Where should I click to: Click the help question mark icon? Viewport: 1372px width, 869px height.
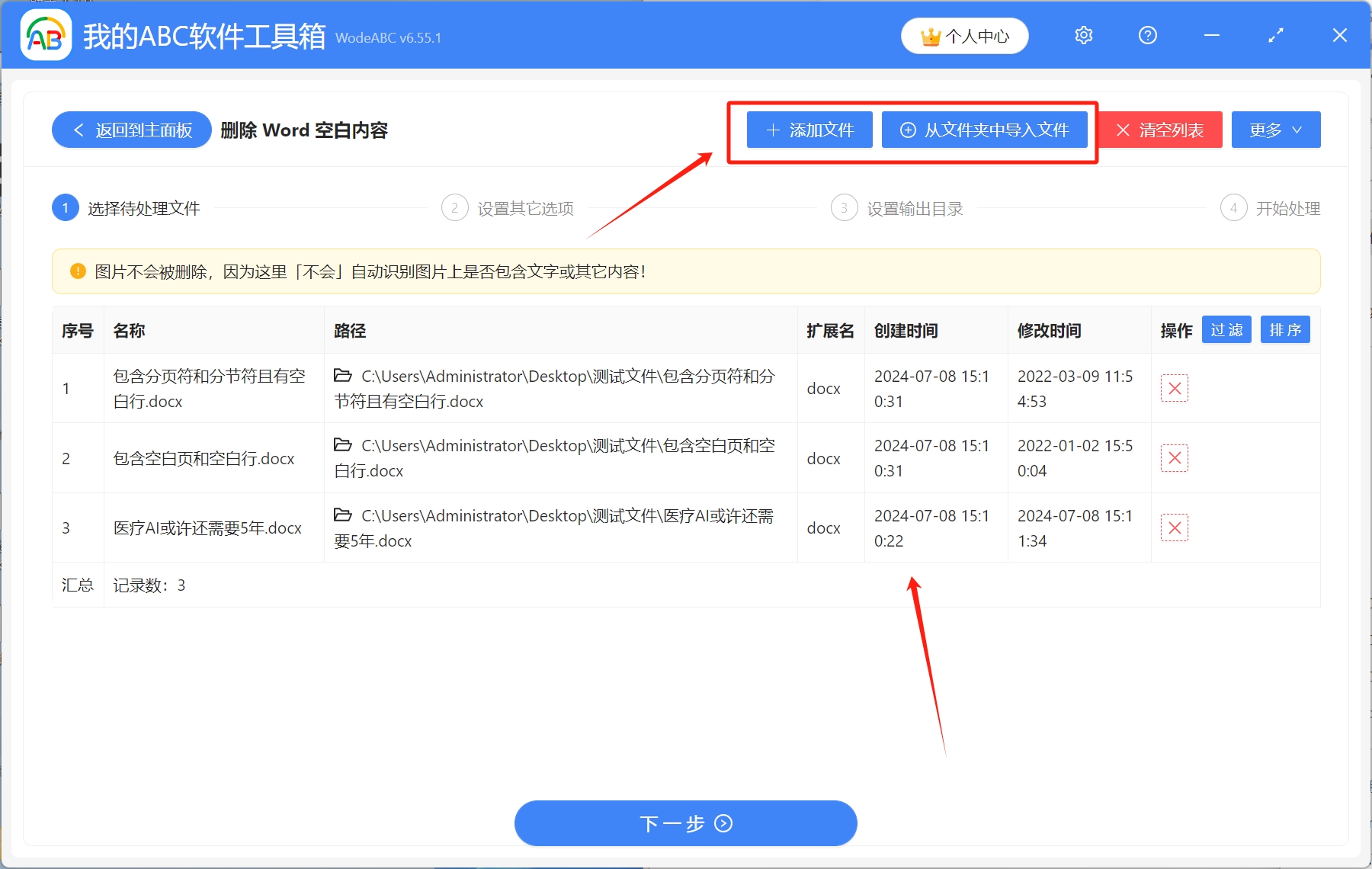[1147, 36]
